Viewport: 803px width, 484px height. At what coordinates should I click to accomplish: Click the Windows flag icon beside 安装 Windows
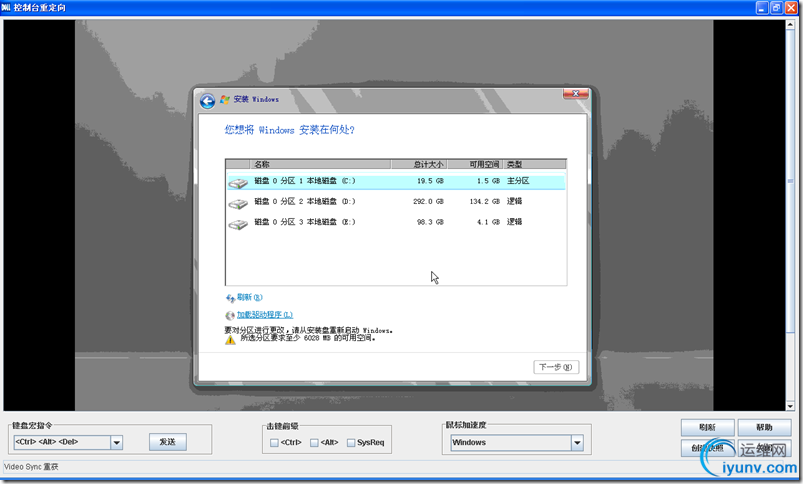click(225, 99)
